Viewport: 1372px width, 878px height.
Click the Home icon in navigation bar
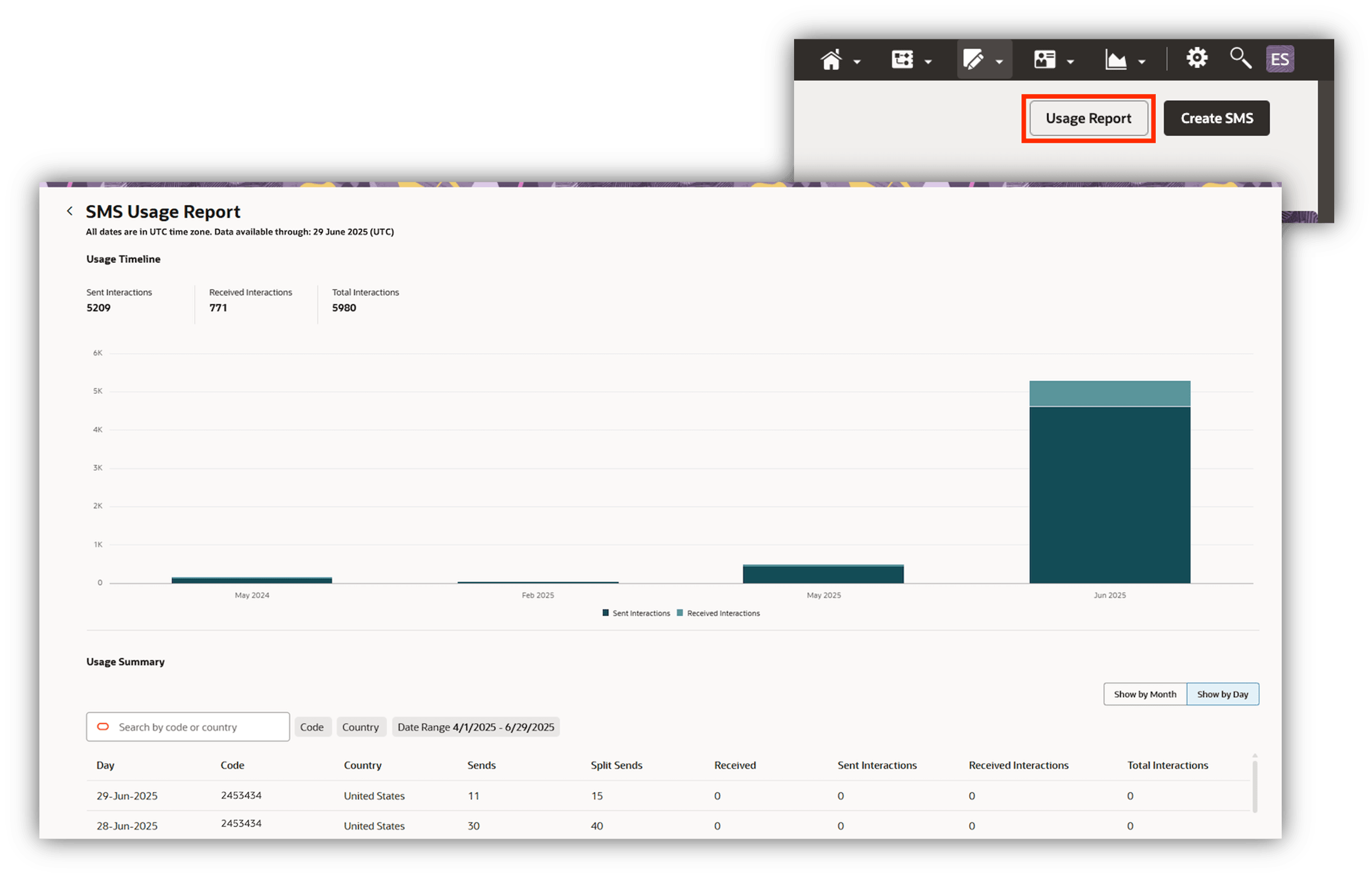pos(831,59)
